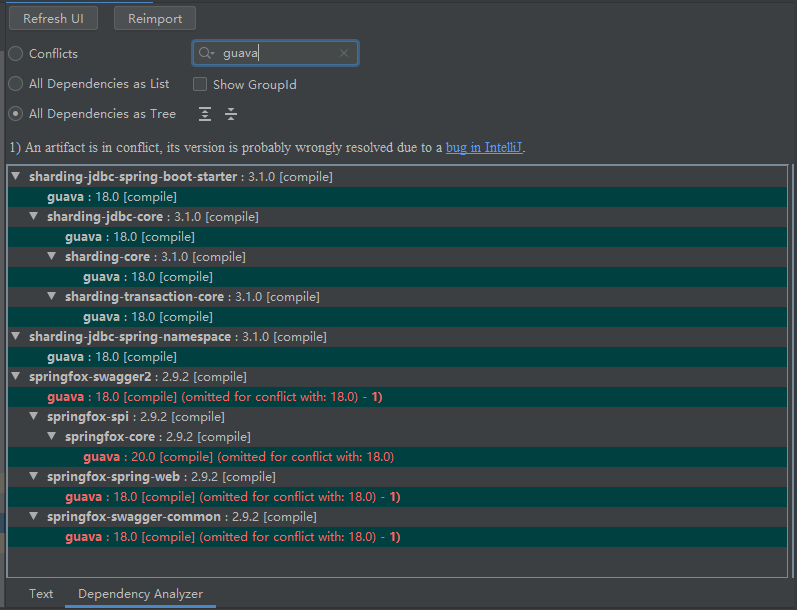Collapse the sharding-core node

pos(52,256)
